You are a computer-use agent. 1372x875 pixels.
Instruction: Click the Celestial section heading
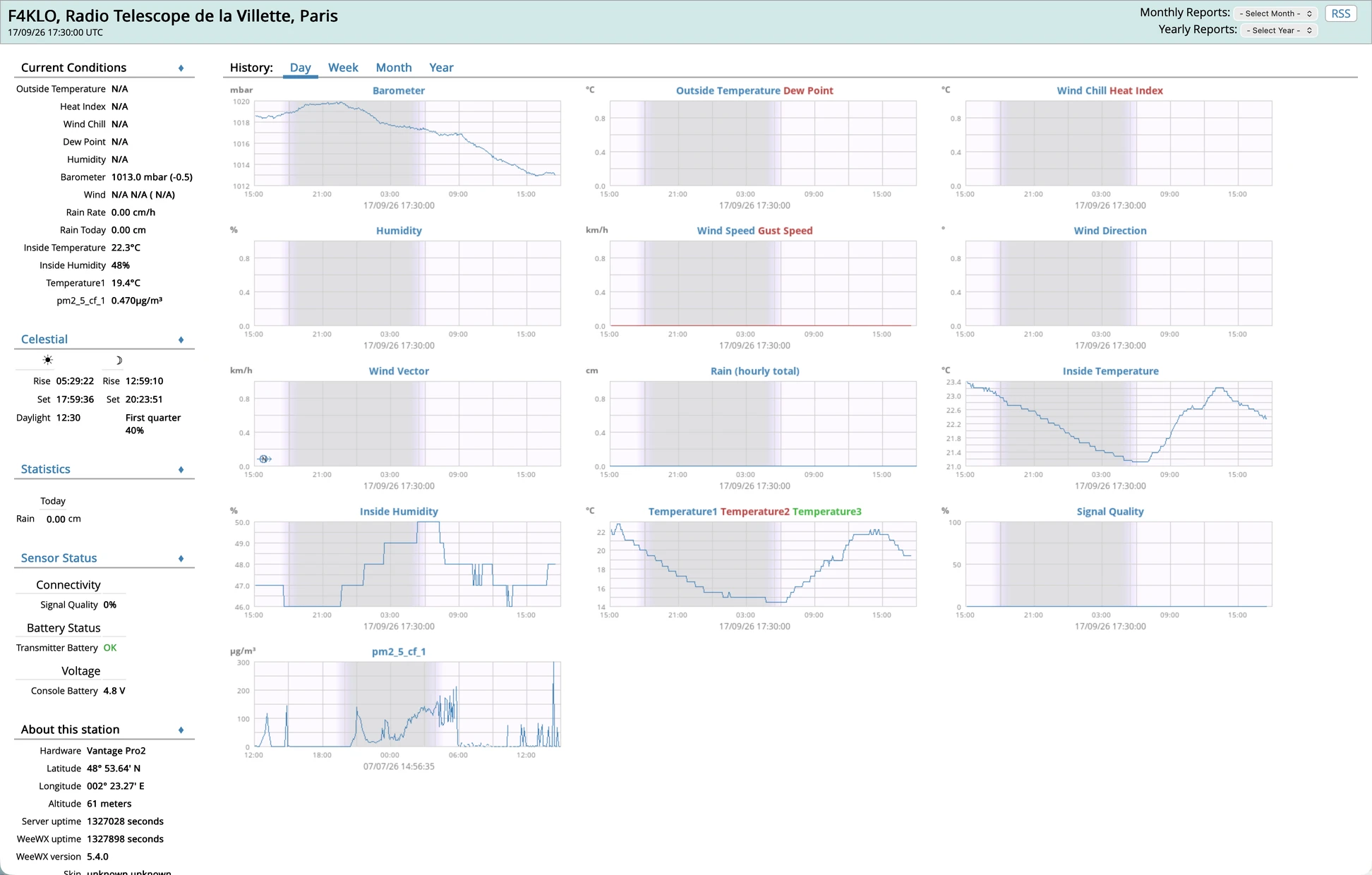tap(44, 339)
